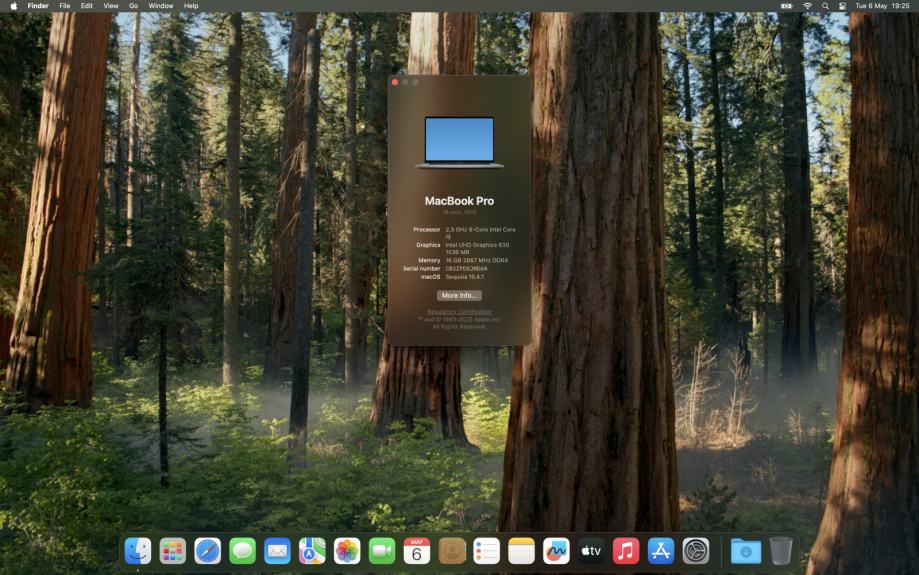Click the macOS label
The height and width of the screenshot is (575, 919).
(431, 277)
